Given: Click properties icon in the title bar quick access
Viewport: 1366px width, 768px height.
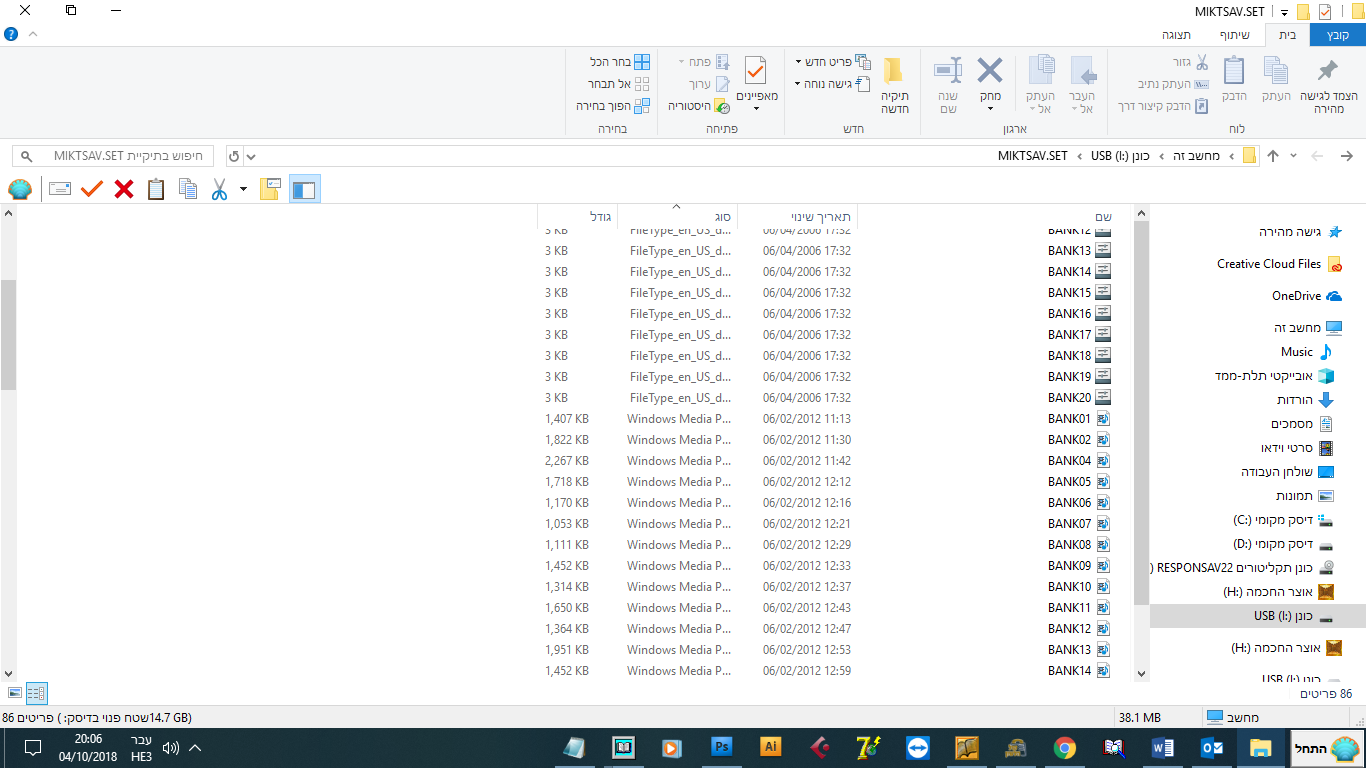Looking at the screenshot, I should [1325, 12].
